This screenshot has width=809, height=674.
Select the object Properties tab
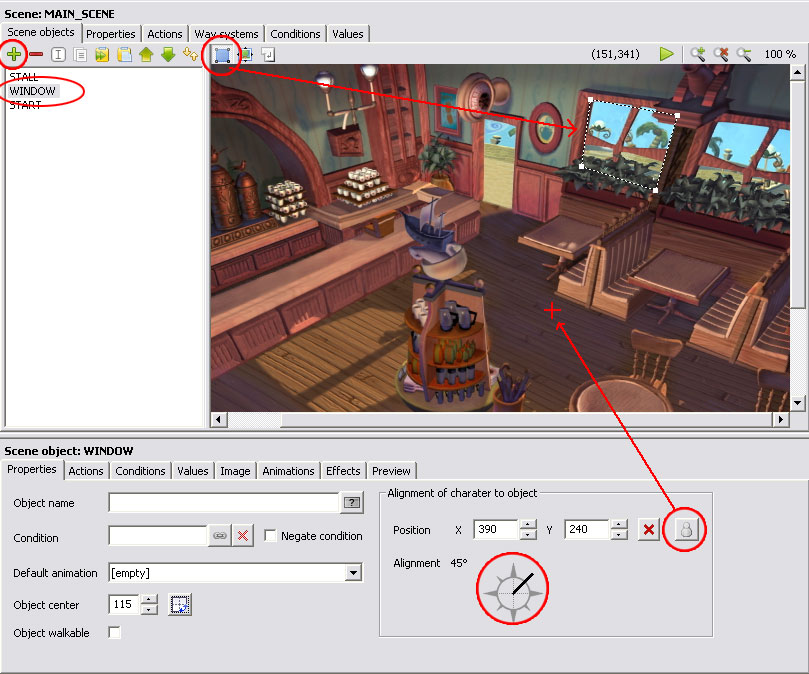(32, 469)
